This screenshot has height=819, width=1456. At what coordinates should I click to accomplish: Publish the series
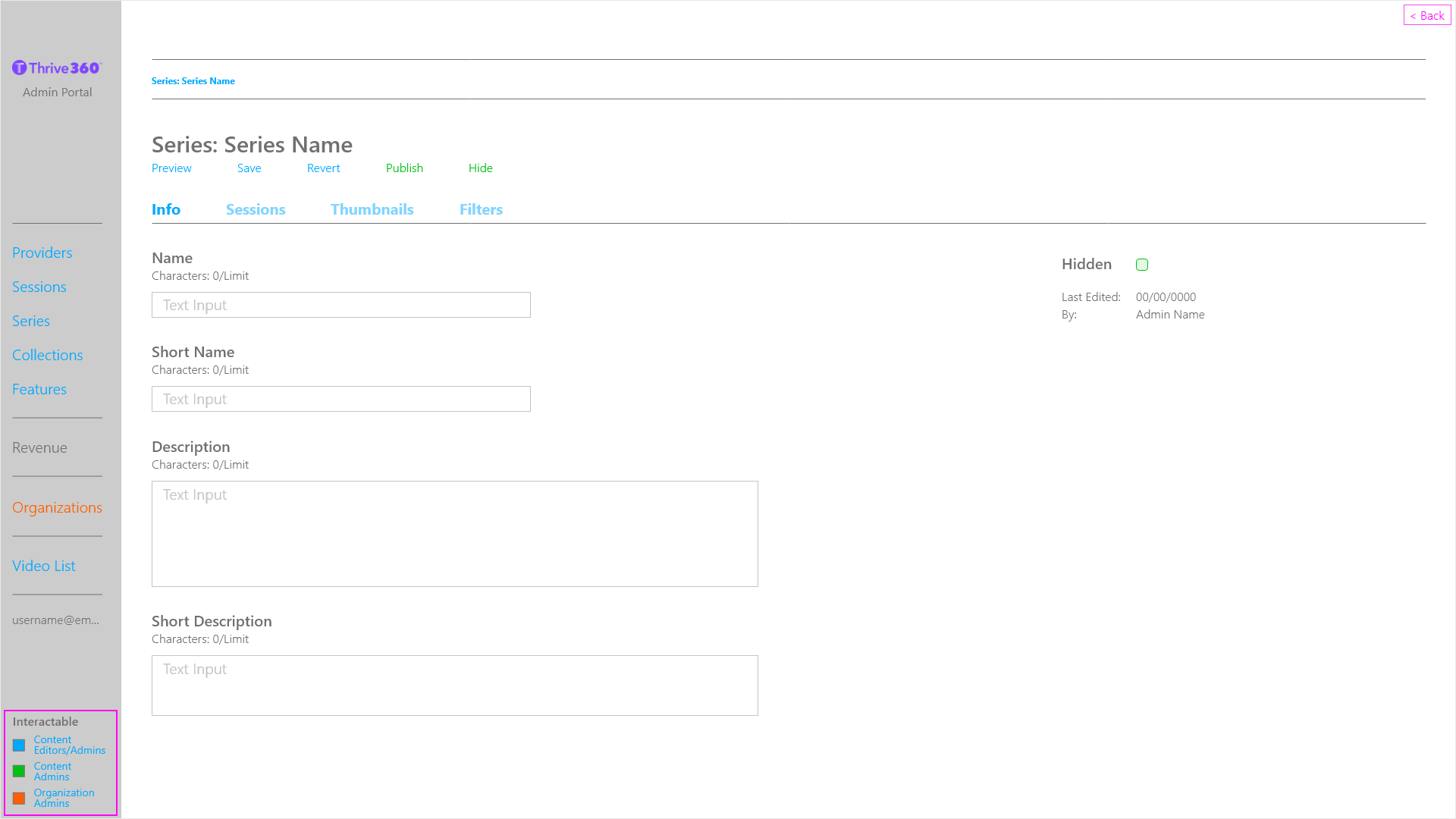(x=404, y=168)
